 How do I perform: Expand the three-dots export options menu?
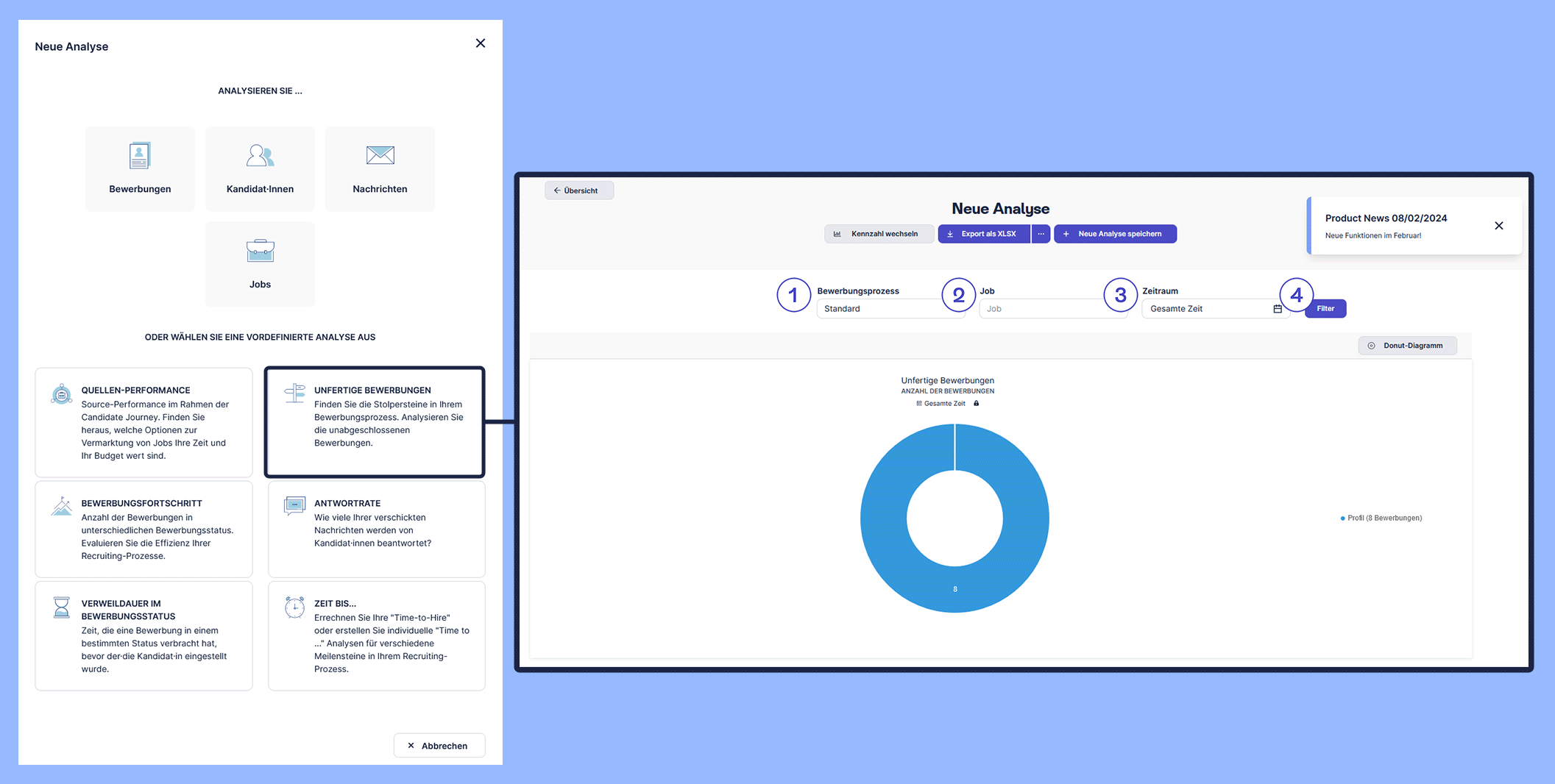[1041, 234]
